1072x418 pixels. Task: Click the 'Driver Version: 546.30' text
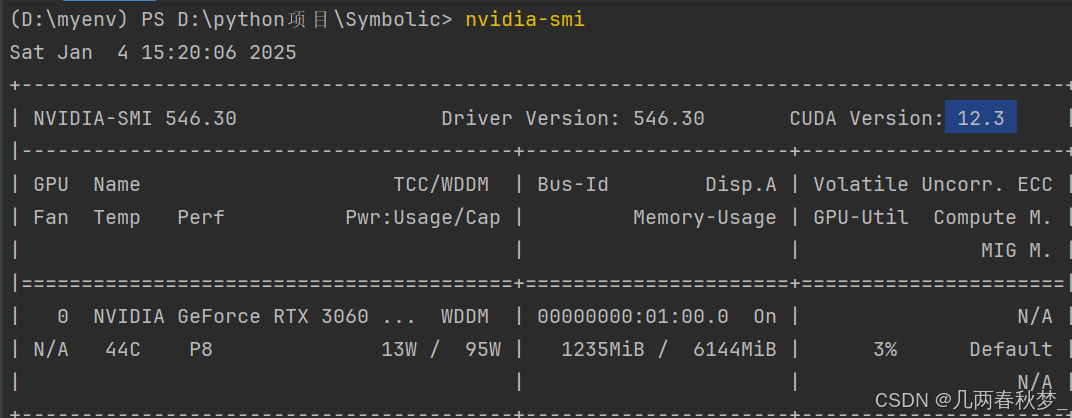[573, 118]
